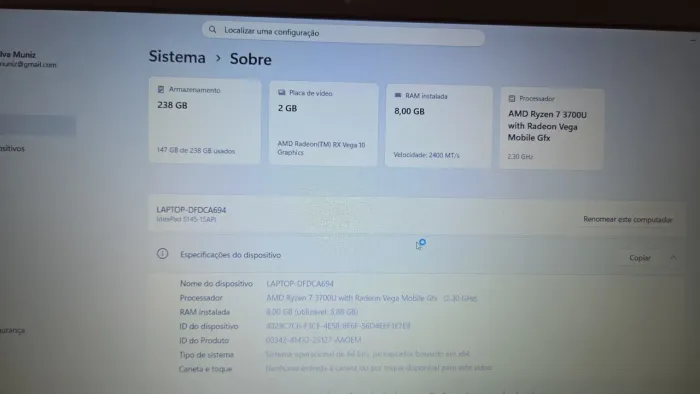Click the RAM instalada card icon
Image resolution: width=700 pixels, height=394 pixels.
coord(398,95)
